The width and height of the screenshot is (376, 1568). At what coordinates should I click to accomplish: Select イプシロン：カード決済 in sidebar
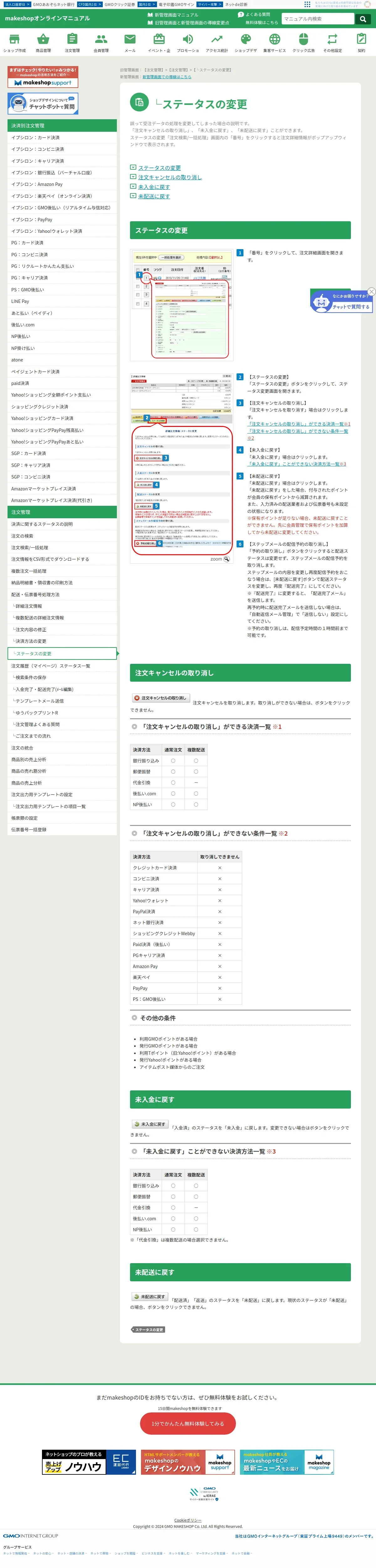(x=62, y=138)
